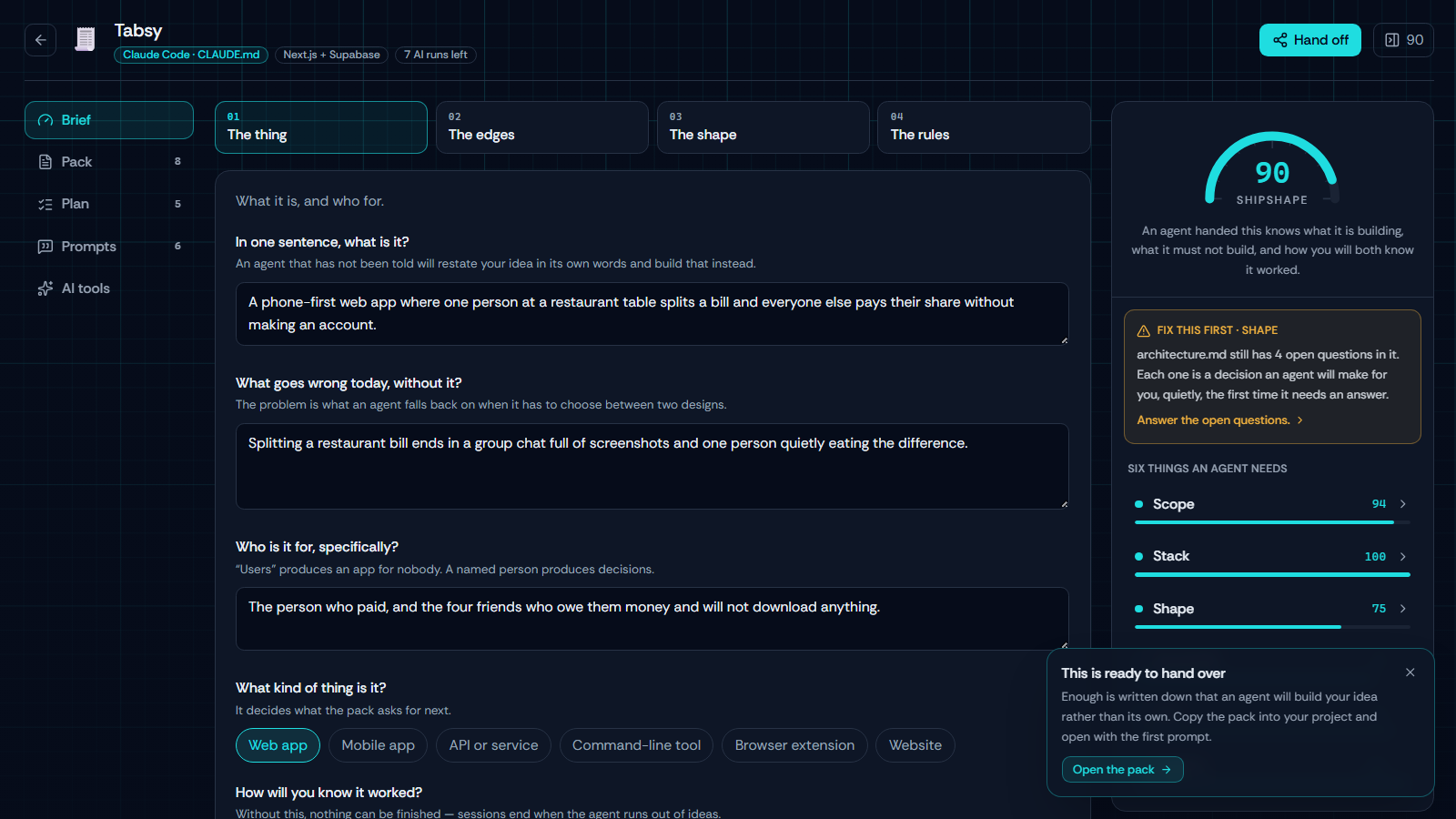The height and width of the screenshot is (819, 1456).
Task: Open the panel score 90 toggle
Action: [x=1403, y=40]
